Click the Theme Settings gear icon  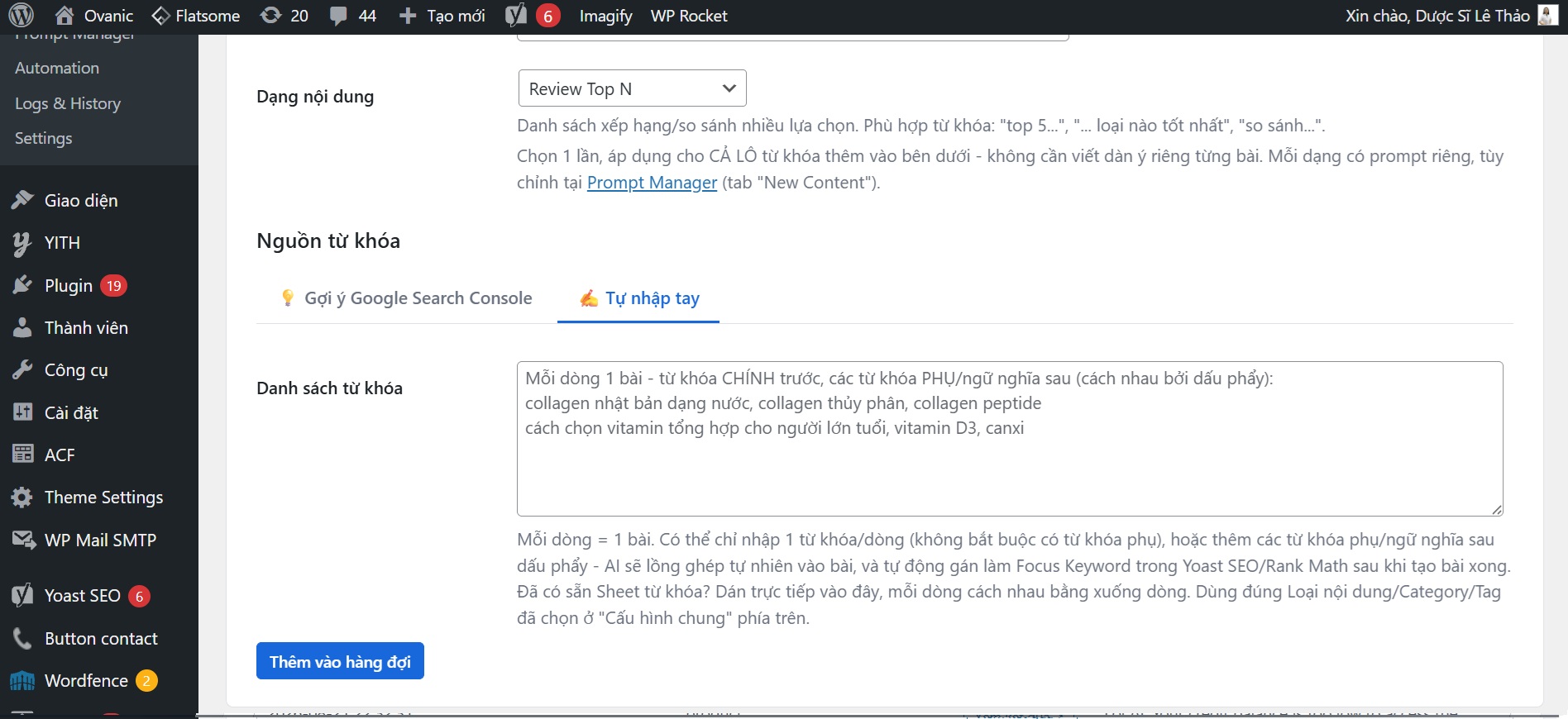[22, 498]
